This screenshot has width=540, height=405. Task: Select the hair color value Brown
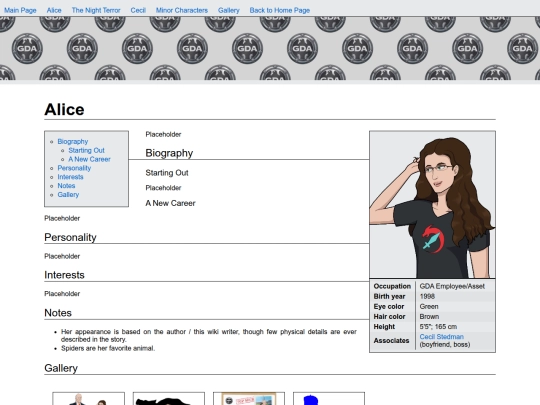429,316
